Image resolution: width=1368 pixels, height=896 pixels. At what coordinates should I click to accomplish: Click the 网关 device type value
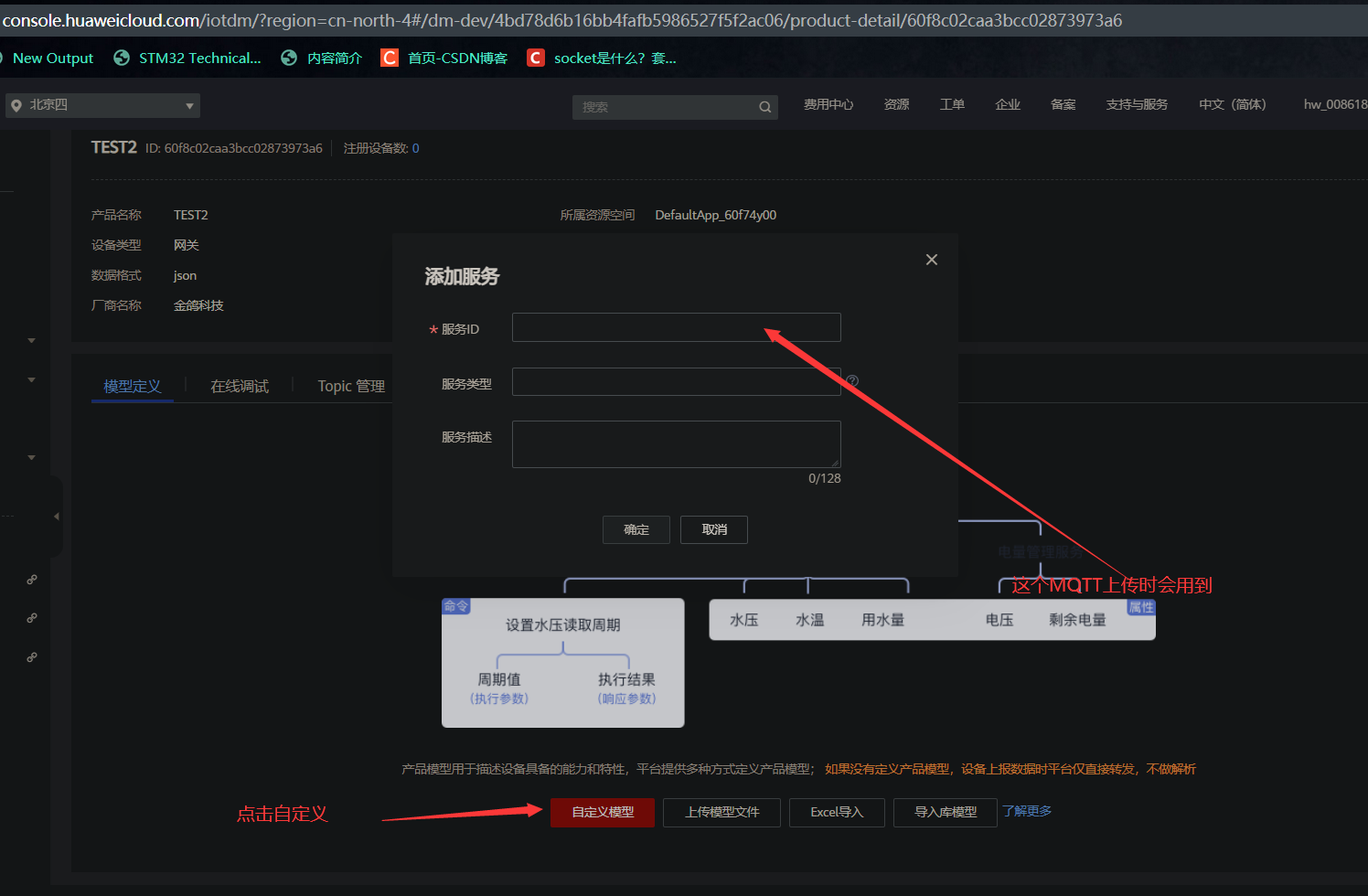187,245
